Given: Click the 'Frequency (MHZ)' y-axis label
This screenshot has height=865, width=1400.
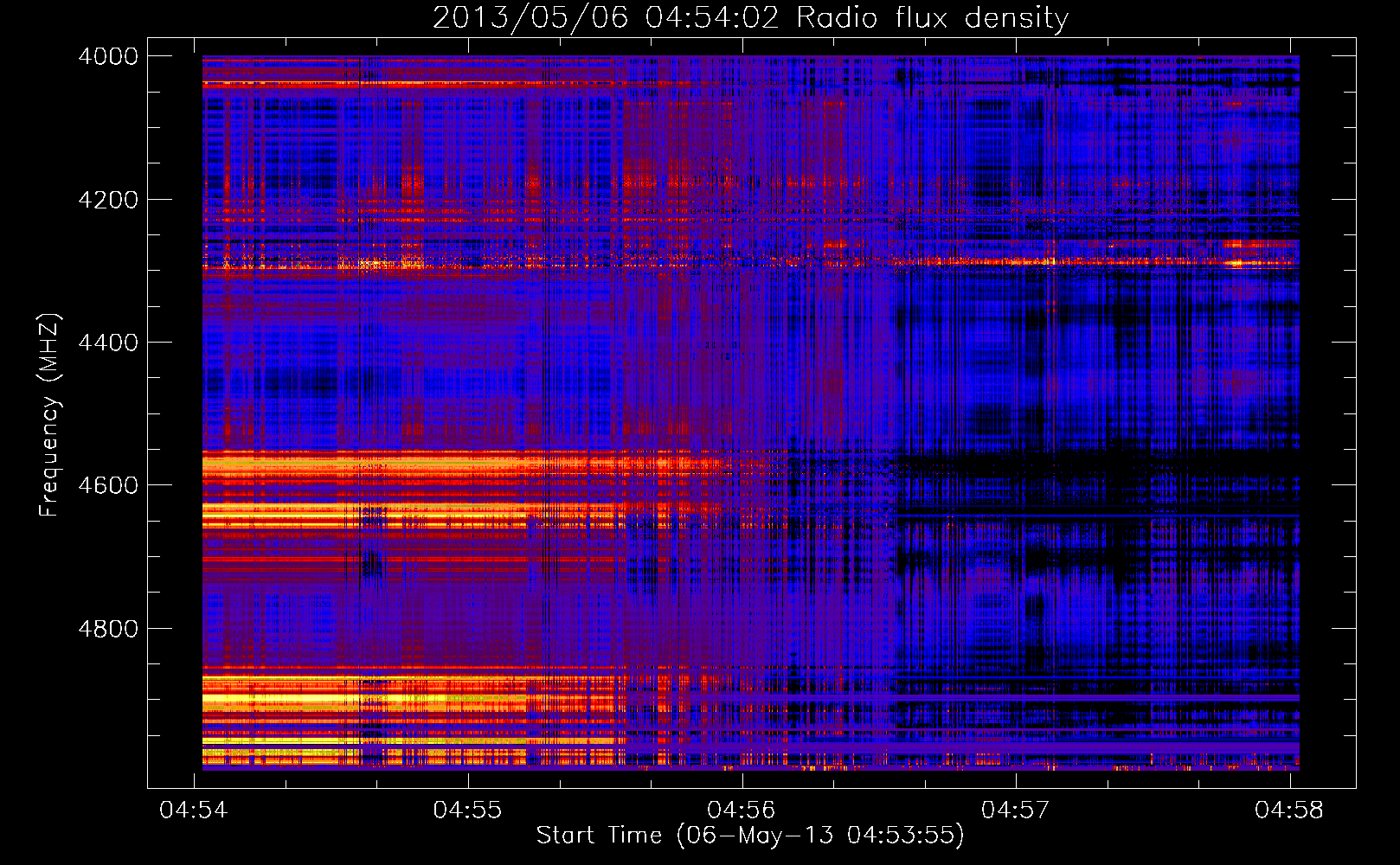Looking at the screenshot, I should (x=49, y=414).
